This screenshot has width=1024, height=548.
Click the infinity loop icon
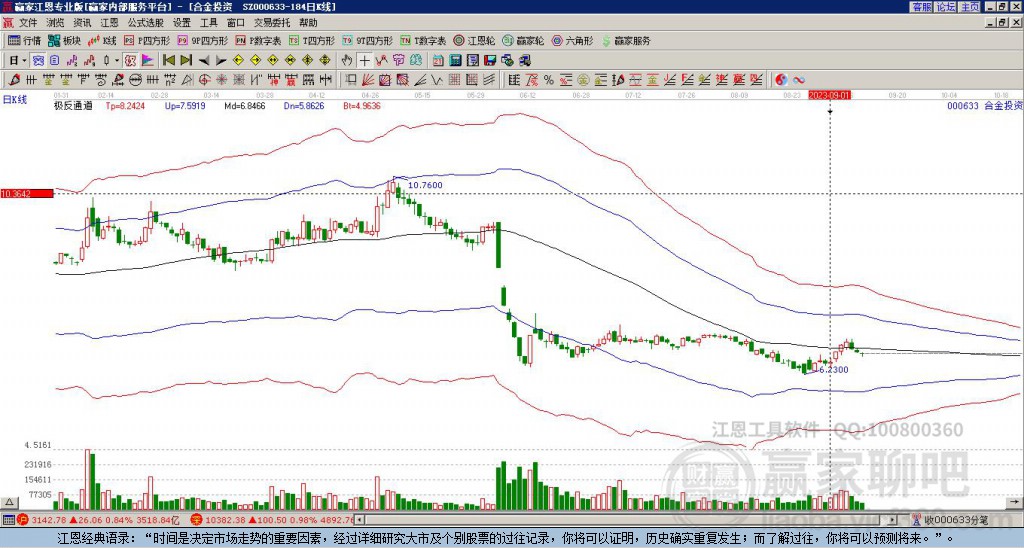[799, 80]
